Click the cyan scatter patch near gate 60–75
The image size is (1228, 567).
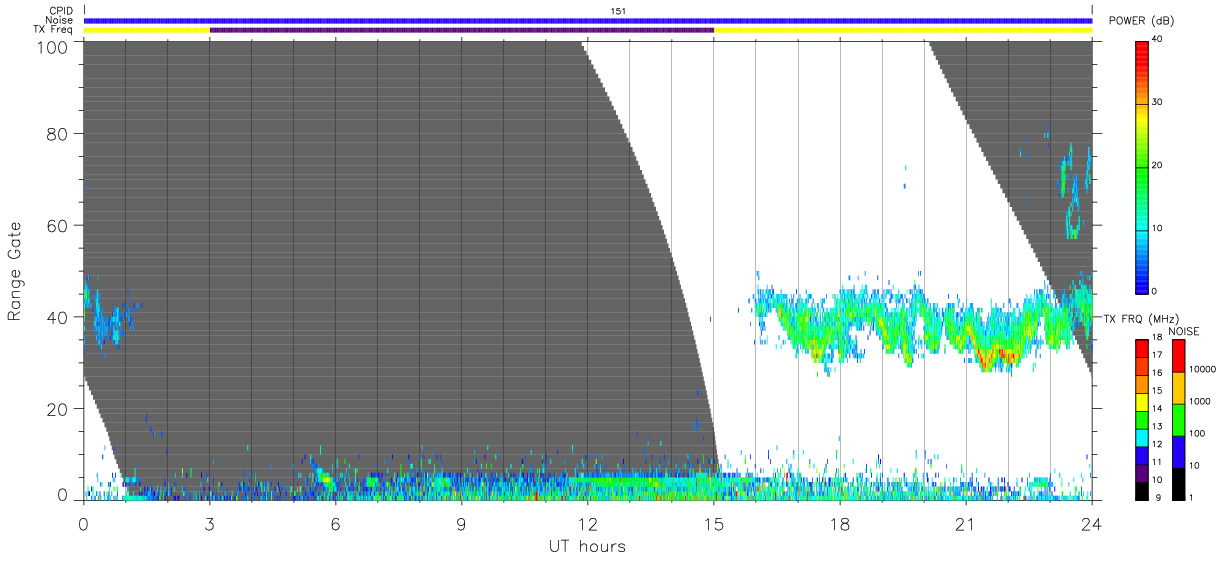click(x=1074, y=190)
